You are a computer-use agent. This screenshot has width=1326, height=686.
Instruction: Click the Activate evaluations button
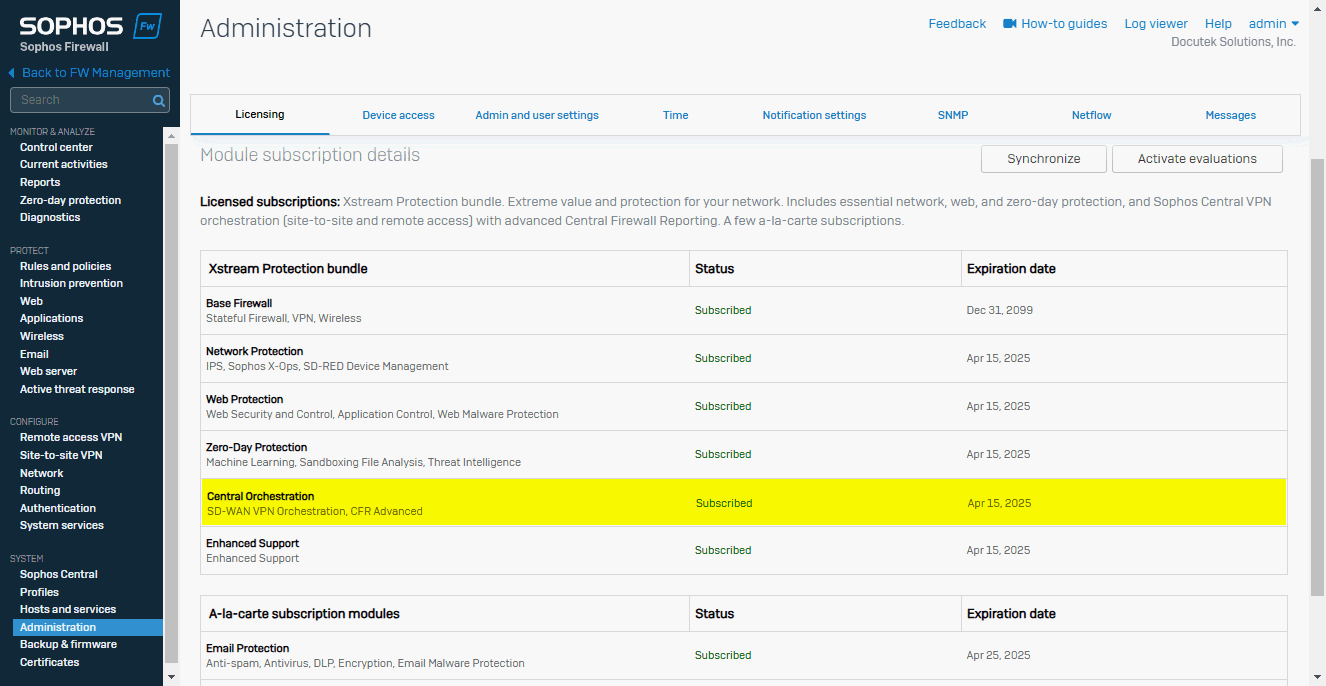point(1197,159)
